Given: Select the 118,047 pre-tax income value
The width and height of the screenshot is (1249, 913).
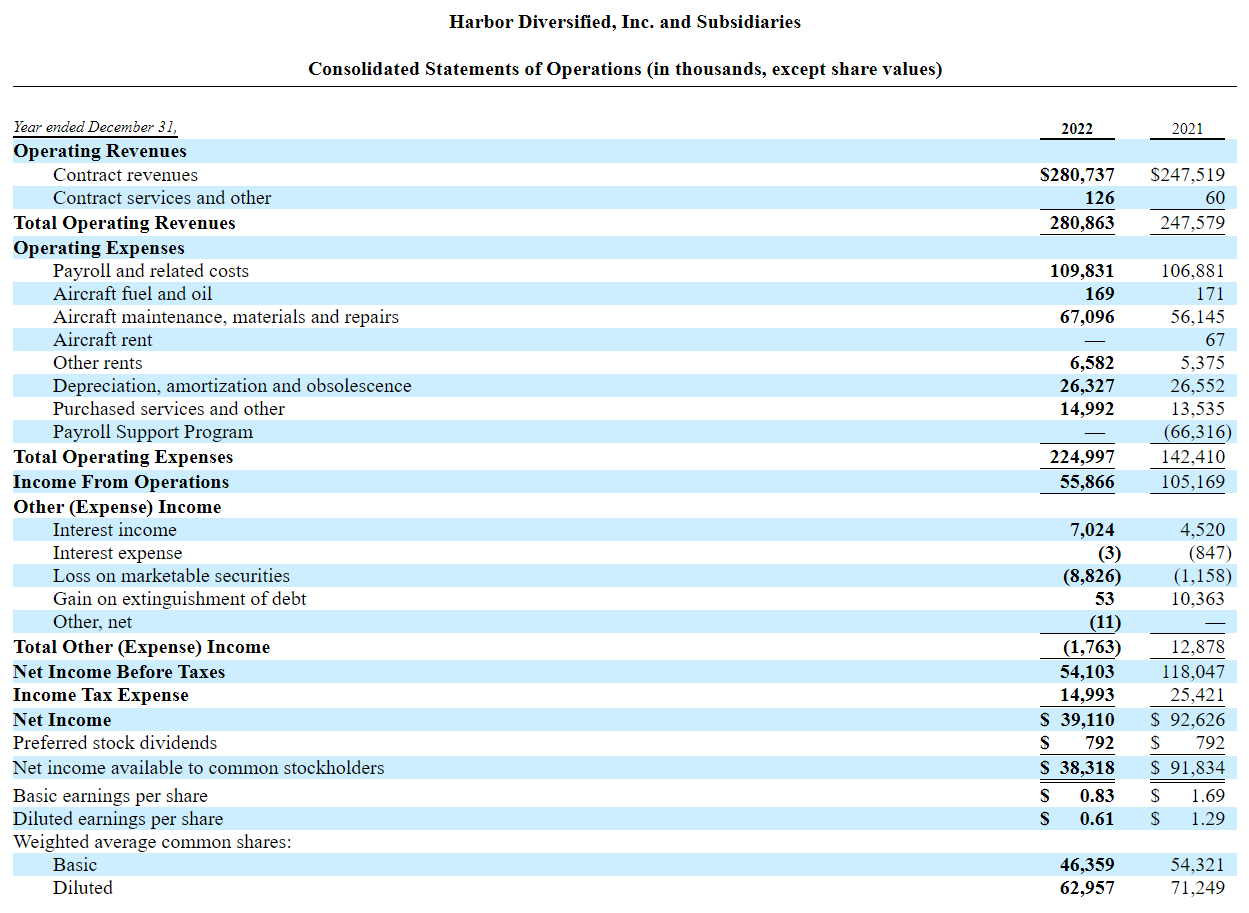Looking at the screenshot, I should coord(1193,672).
